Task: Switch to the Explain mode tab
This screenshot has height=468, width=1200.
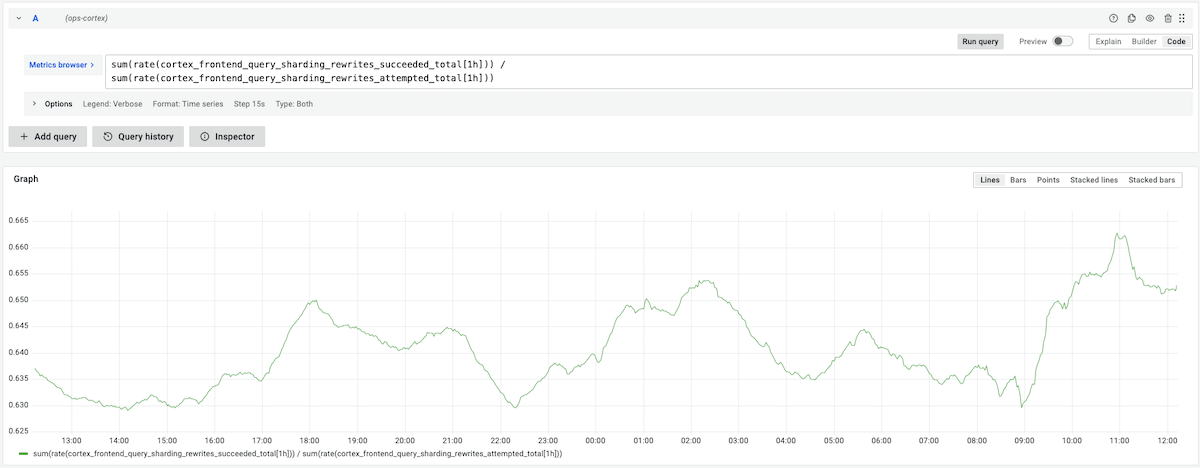Action: (1108, 42)
